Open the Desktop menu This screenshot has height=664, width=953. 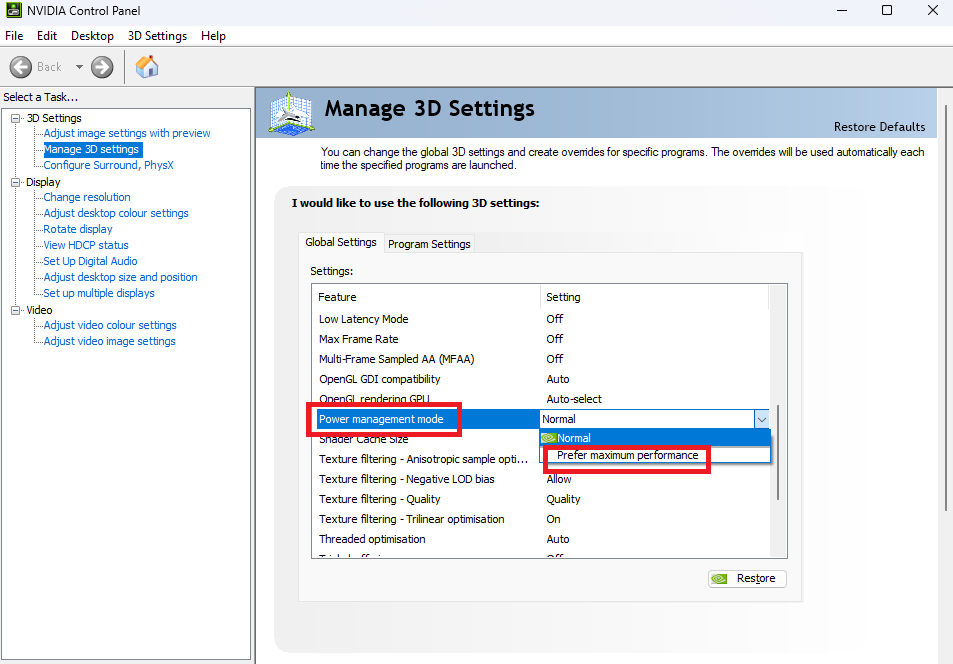tap(92, 36)
